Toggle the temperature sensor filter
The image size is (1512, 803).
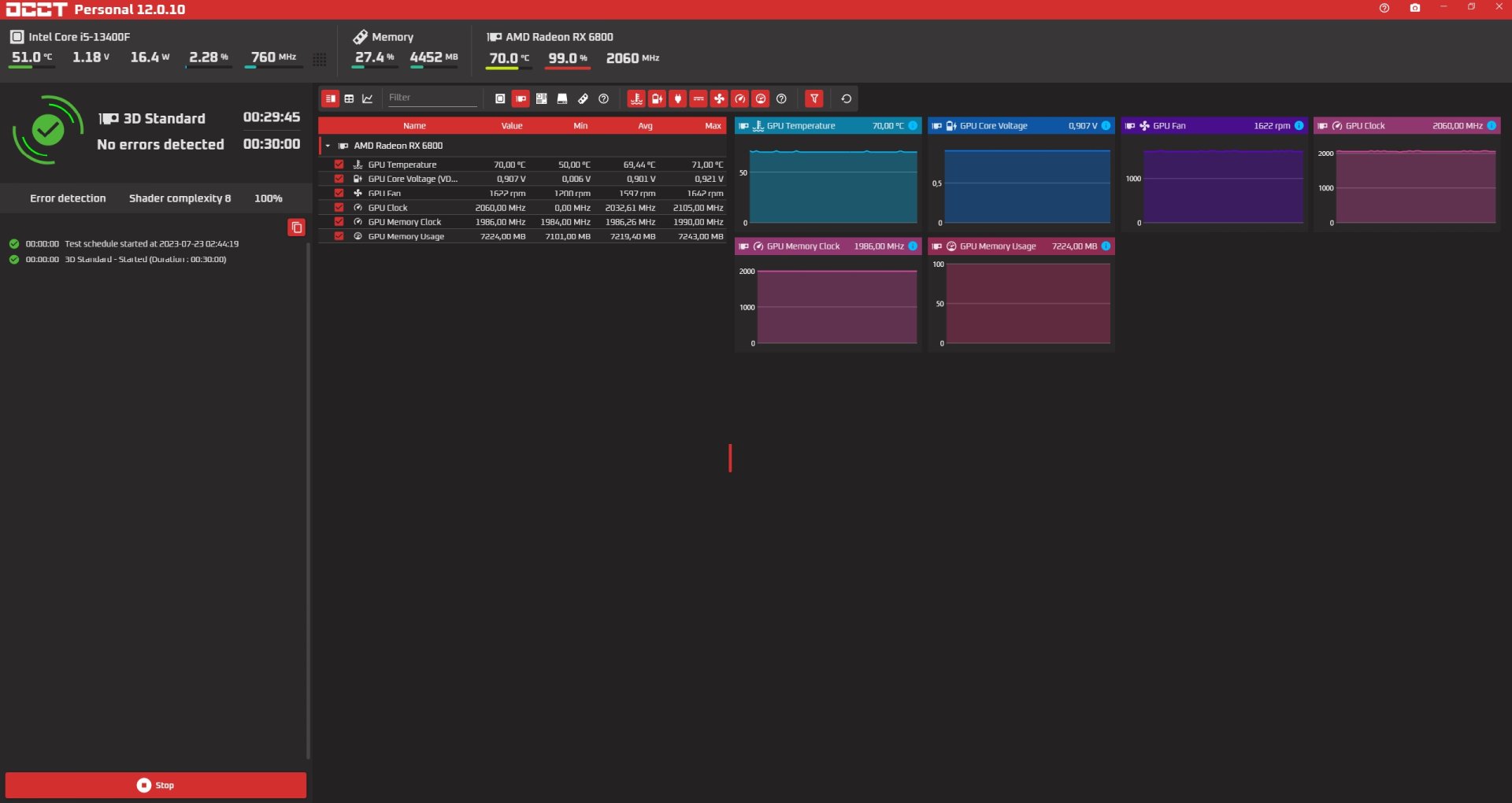636,98
